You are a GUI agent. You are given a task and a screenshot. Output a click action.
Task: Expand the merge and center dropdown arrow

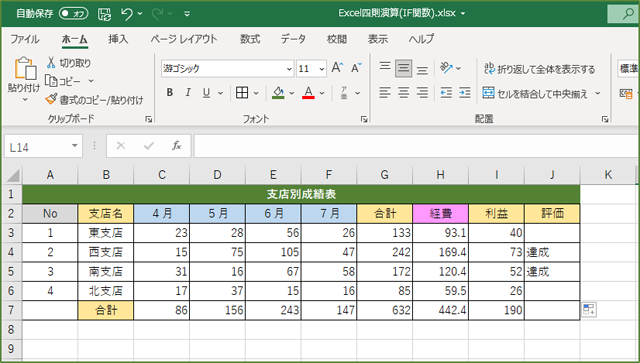click(598, 94)
